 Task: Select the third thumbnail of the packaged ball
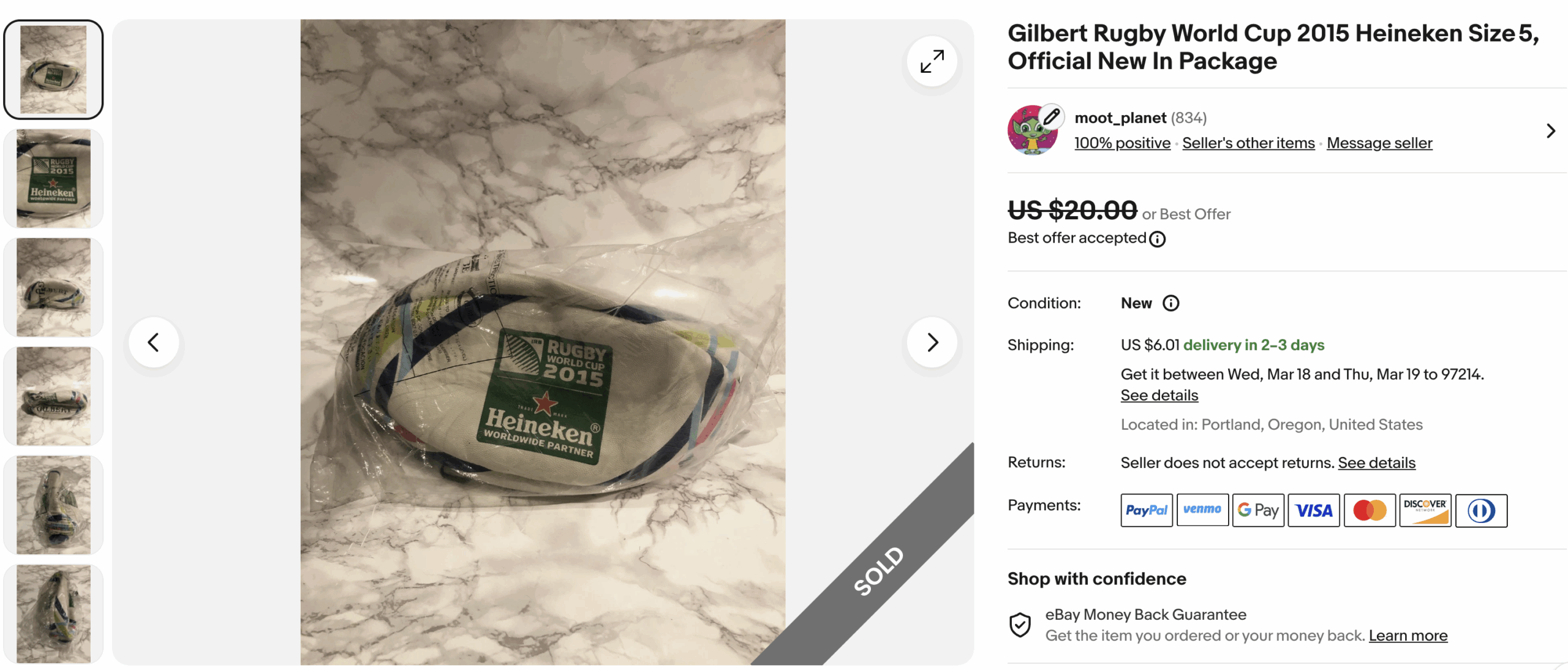(x=53, y=287)
